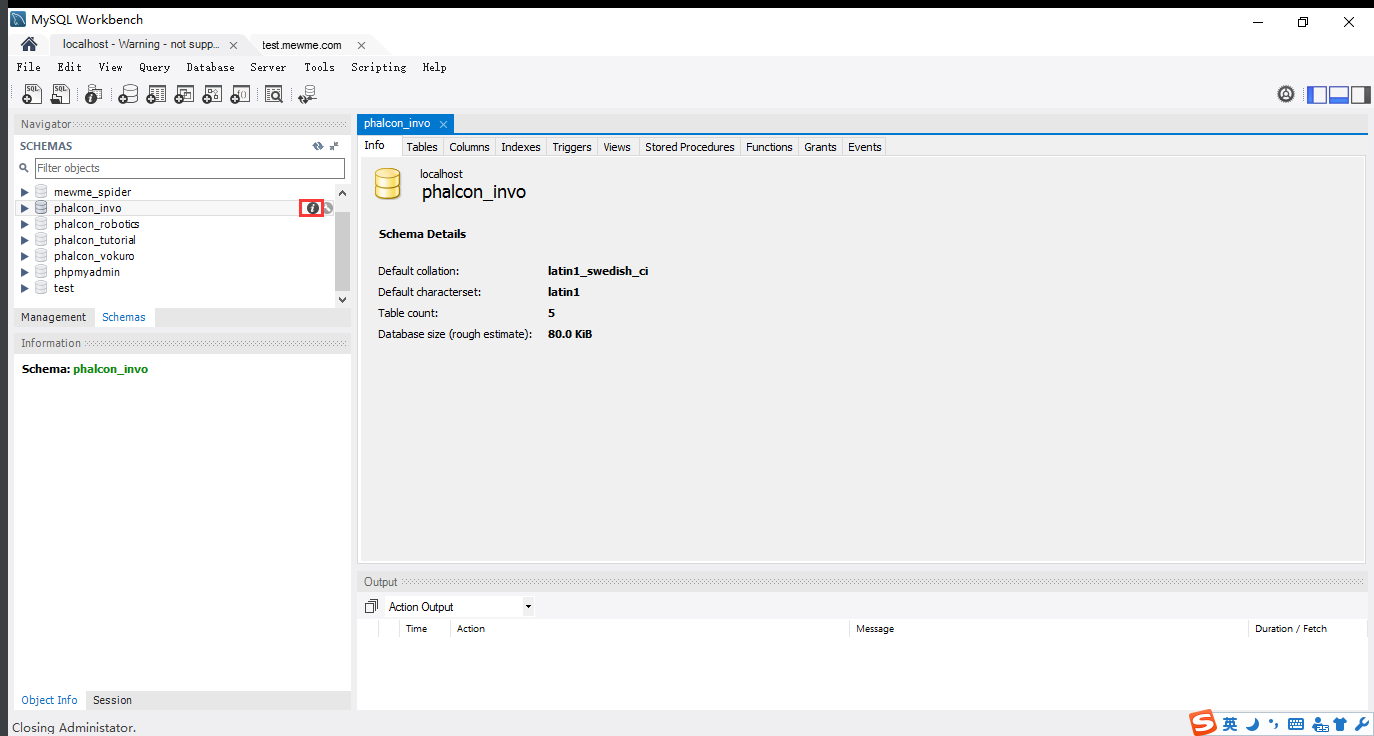Open the soft keyboard icon in input bar
1374x736 pixels.
coord(1296,724)
